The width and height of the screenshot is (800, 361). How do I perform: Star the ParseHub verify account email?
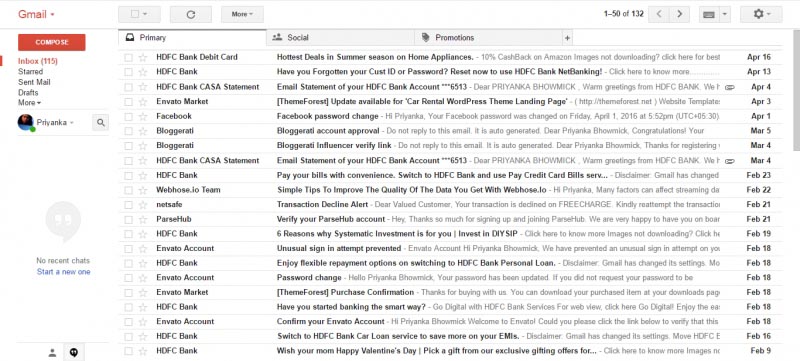coord(143,219)
